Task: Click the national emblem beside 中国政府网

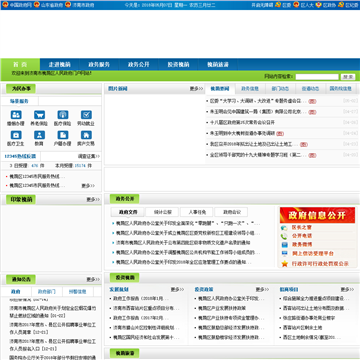Action: coord(5,5)
